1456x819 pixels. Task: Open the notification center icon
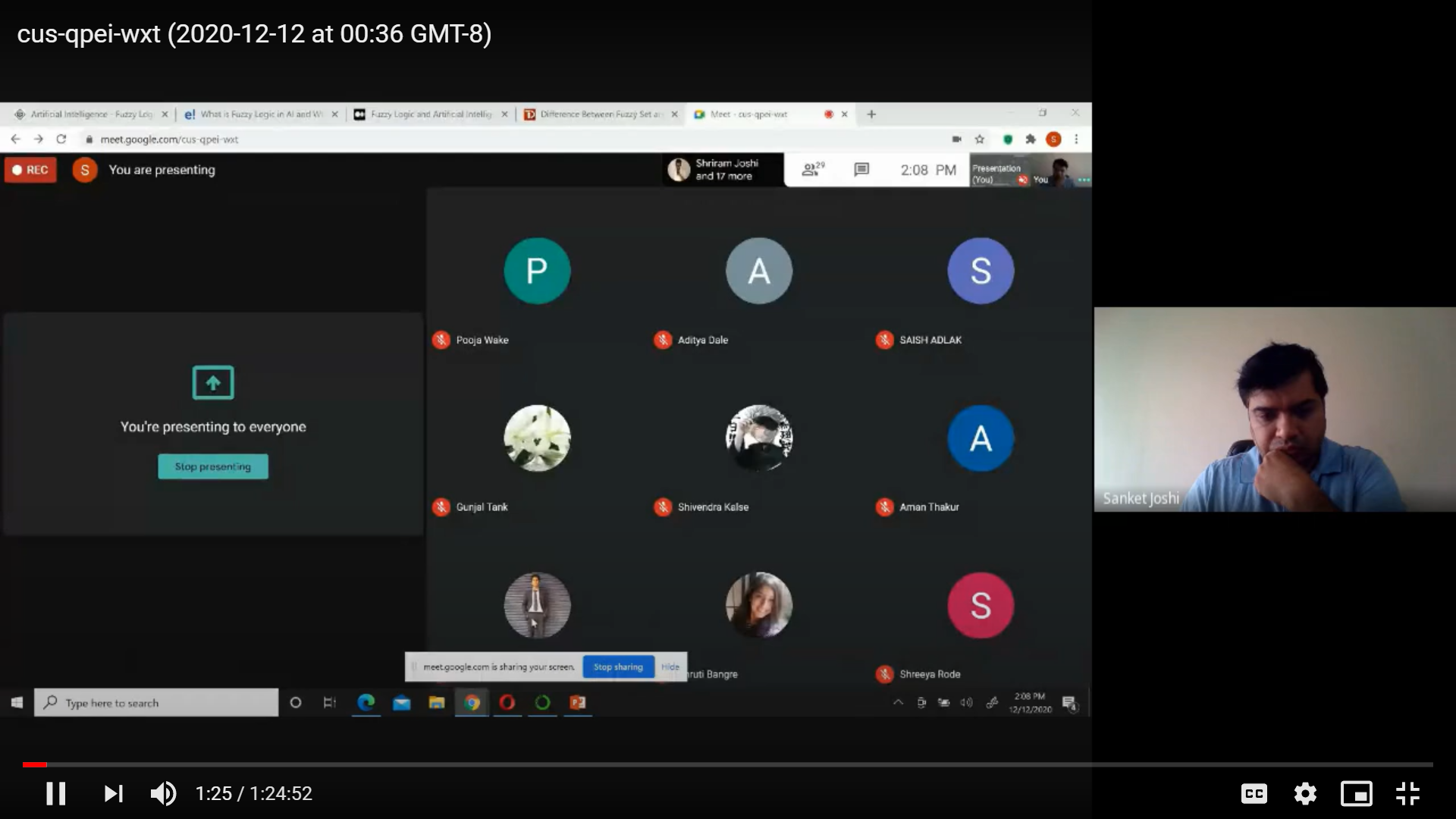pyautogui.click(x=1069, y=703)
